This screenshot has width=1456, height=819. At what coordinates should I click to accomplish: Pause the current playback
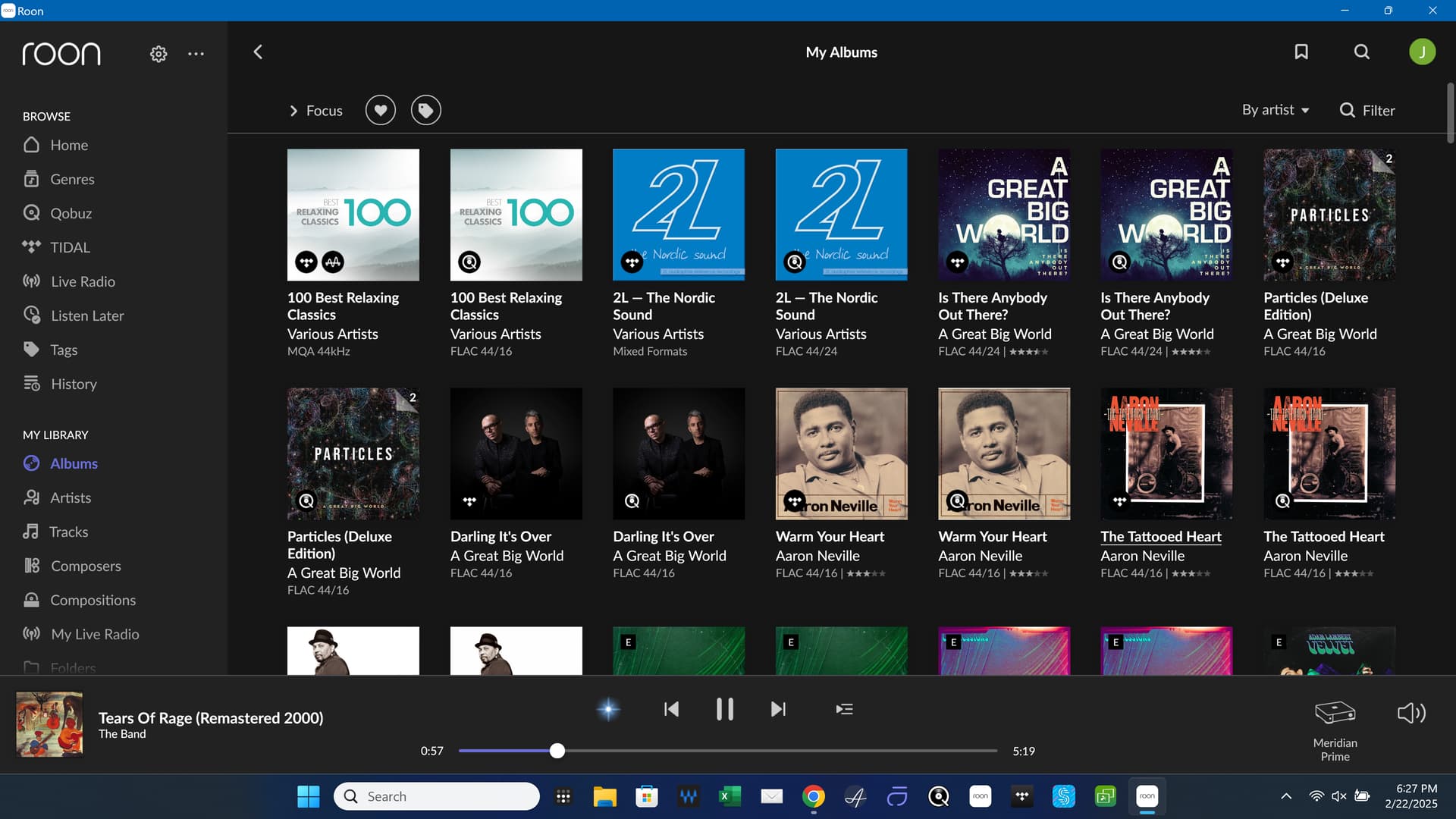coord(725,709)
